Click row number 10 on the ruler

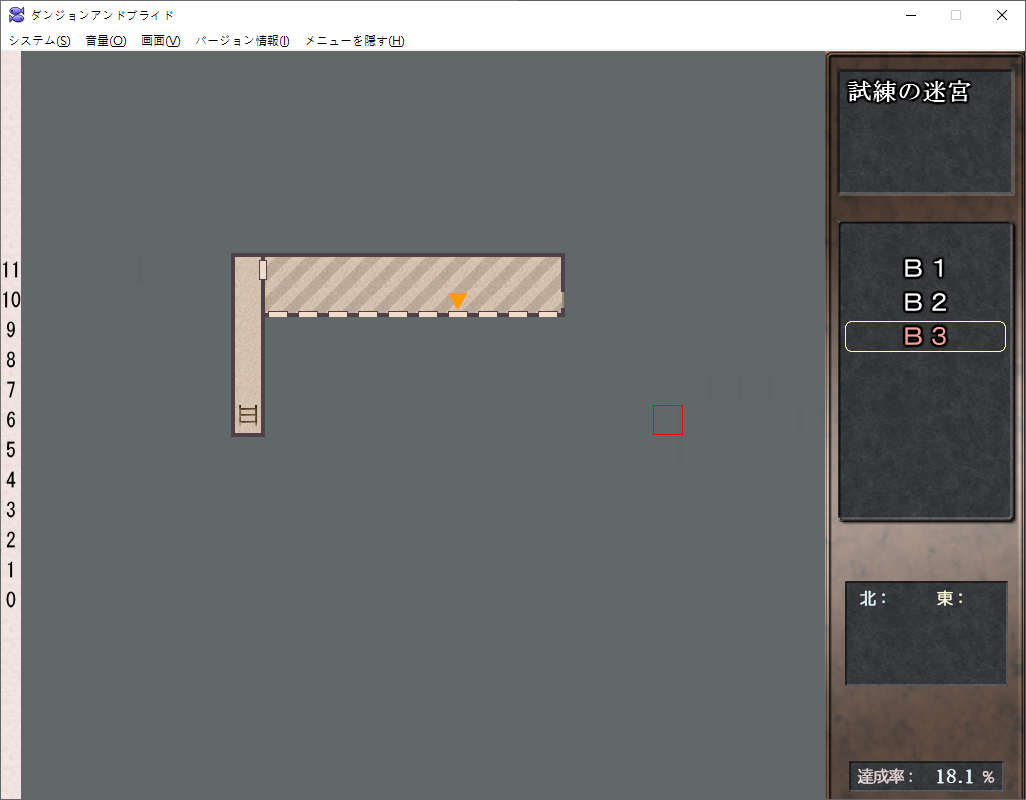click(x=10, y=300)
